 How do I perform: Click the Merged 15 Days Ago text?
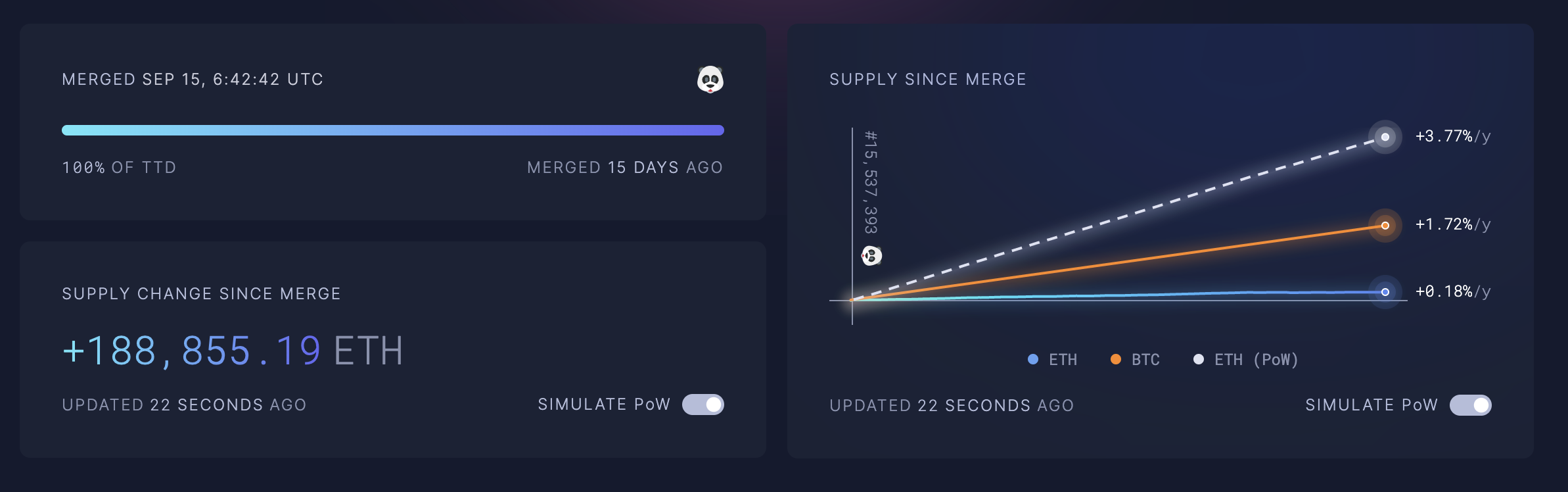[624, 168]
